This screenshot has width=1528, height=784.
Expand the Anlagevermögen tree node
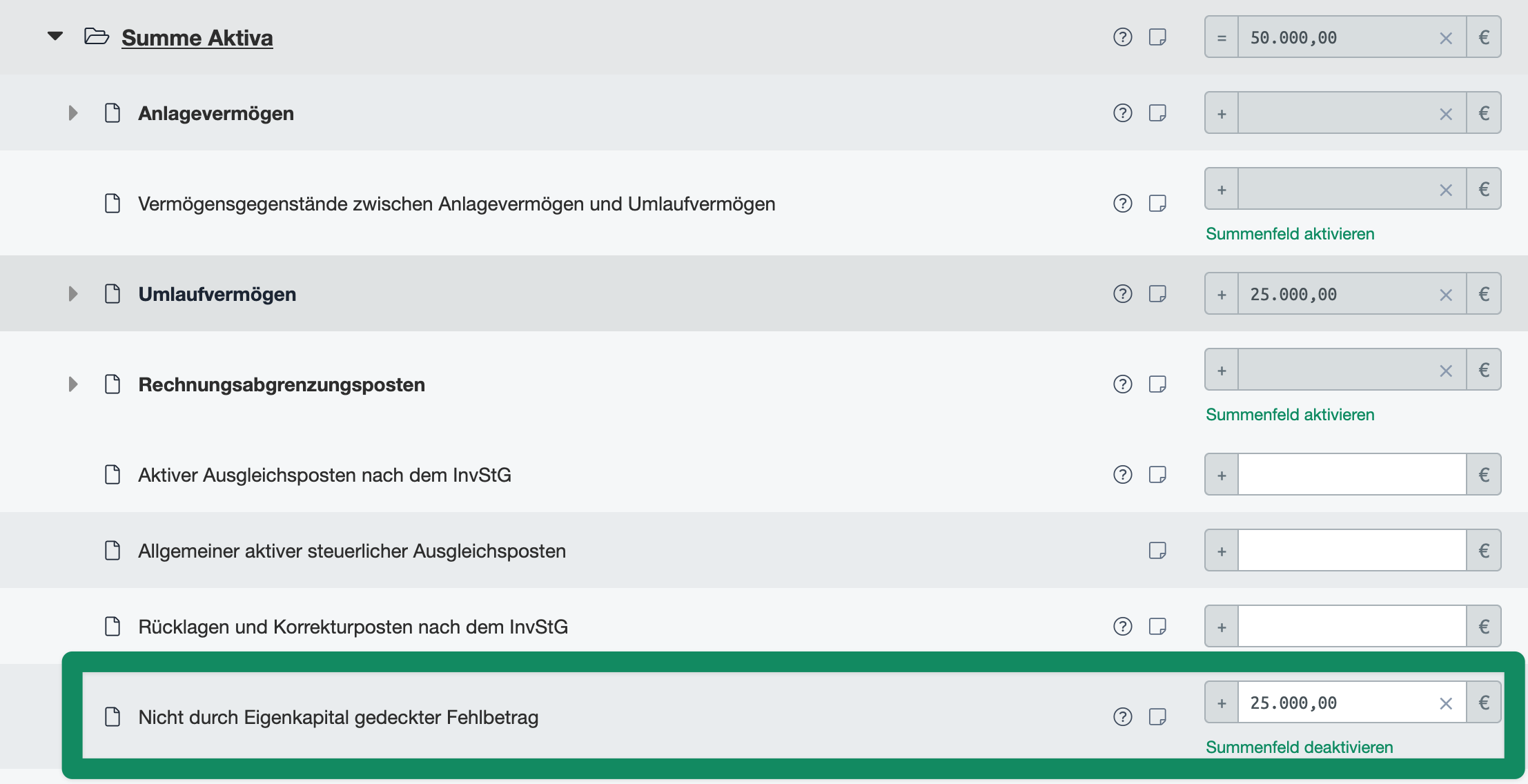[x=73, y=113]
